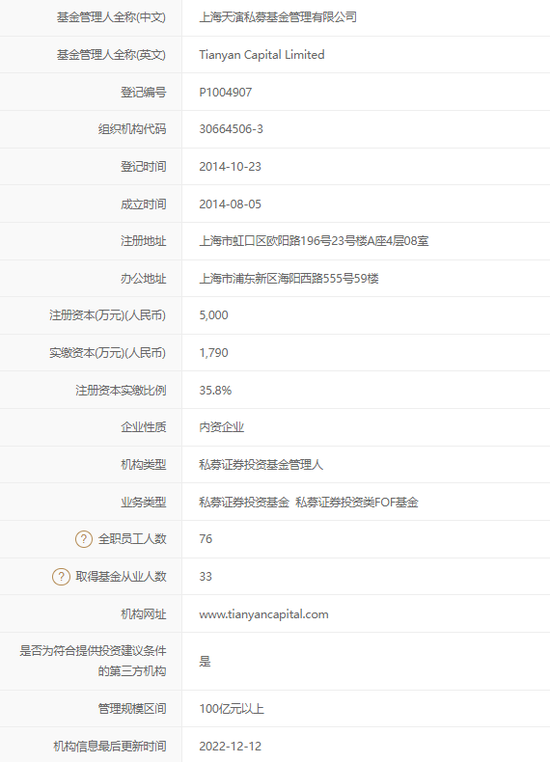550x762 pixels.
Task: Click the label 基金管理人全称(中文)
Action: [111, 17]
